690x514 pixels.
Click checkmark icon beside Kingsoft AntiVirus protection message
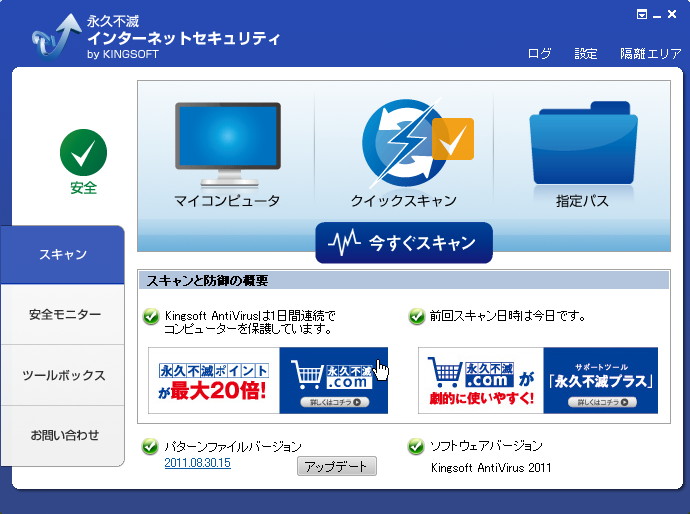[151, 316]
